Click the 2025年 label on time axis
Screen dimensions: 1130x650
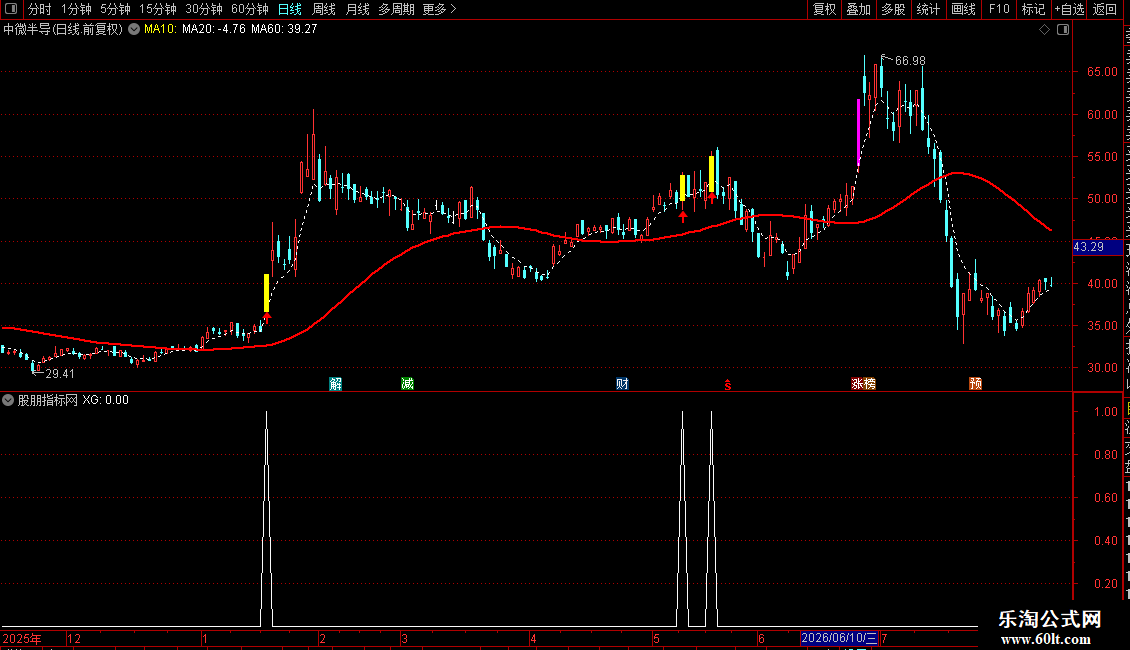[22, 638]
